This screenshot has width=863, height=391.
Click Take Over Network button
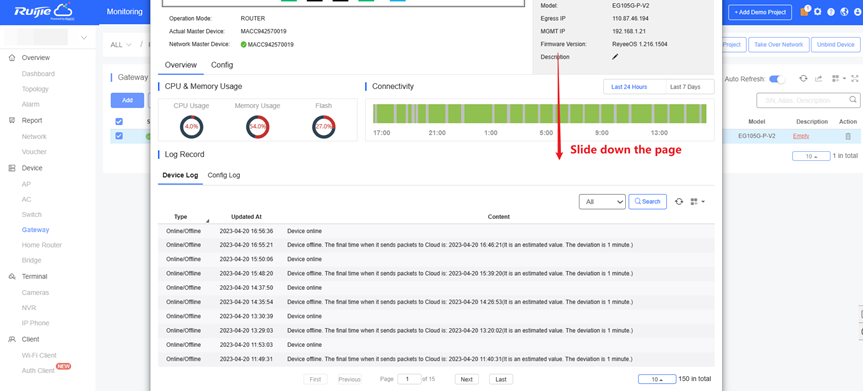click(778, 45)
